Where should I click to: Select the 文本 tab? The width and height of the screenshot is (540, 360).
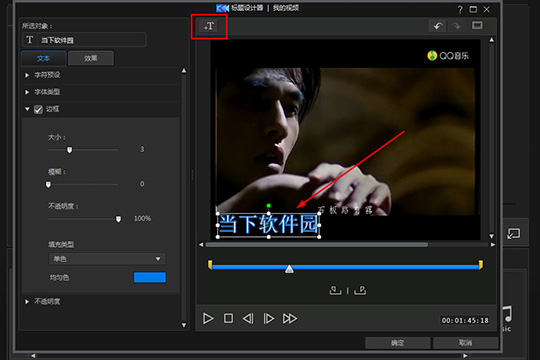pyautogui.click(x=44, y=58)
